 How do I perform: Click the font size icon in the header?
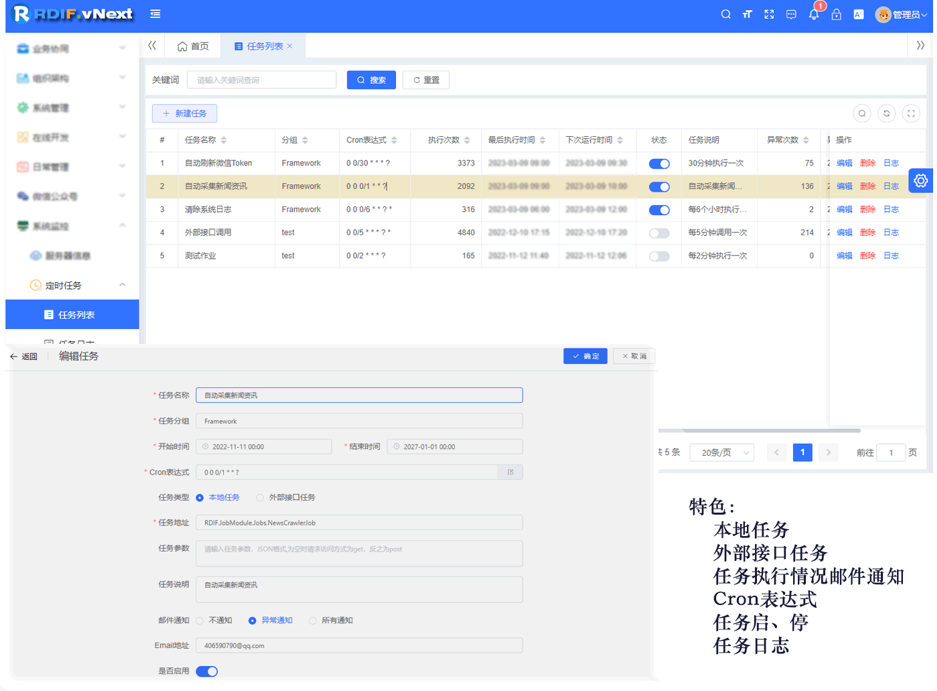click(x=748, y=15)
